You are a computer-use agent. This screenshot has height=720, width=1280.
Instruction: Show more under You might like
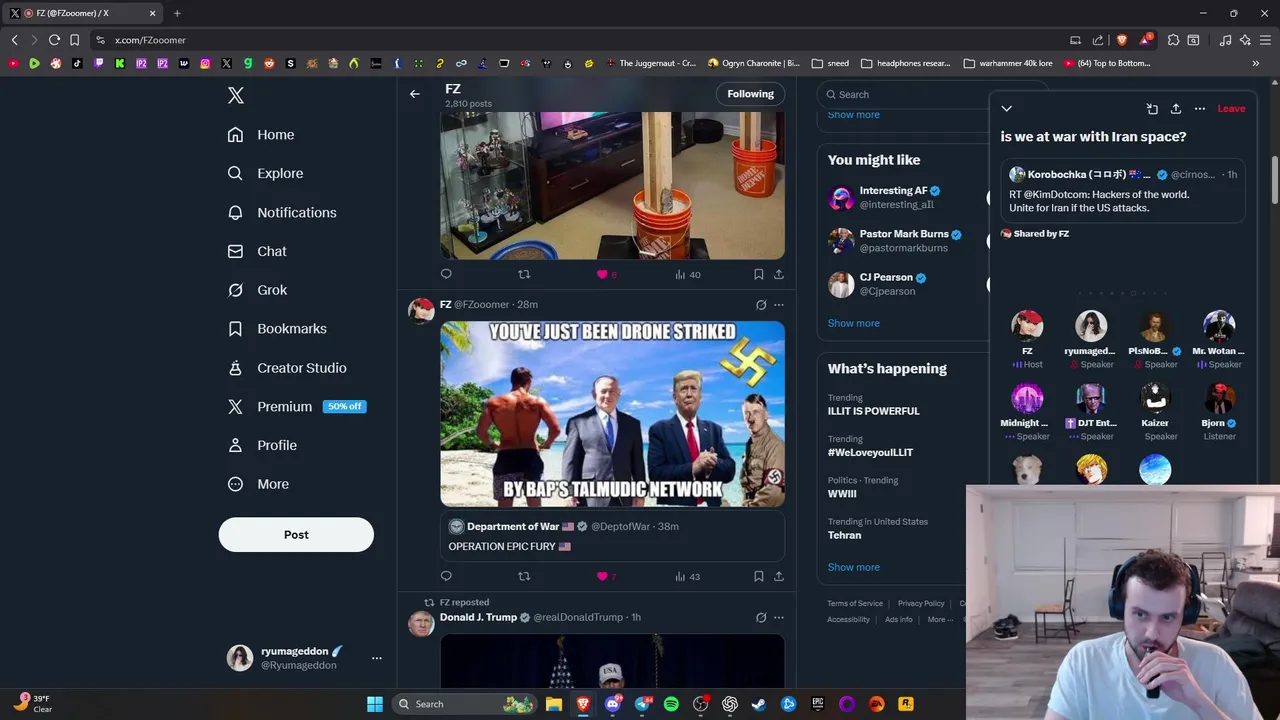(x=854, y=323)
